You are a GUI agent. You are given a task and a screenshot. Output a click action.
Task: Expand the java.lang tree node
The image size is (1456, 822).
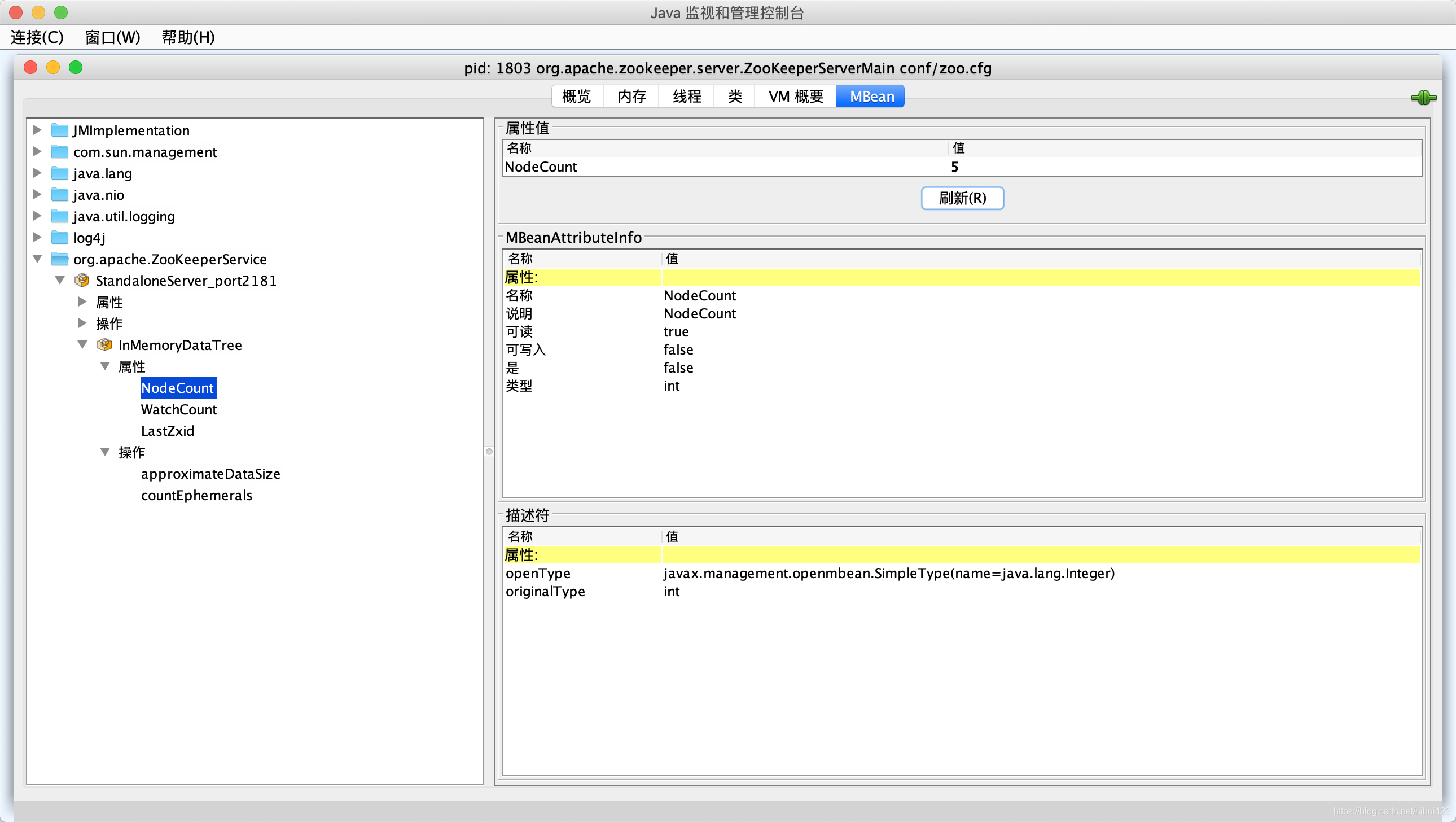(x=37, y=173)
